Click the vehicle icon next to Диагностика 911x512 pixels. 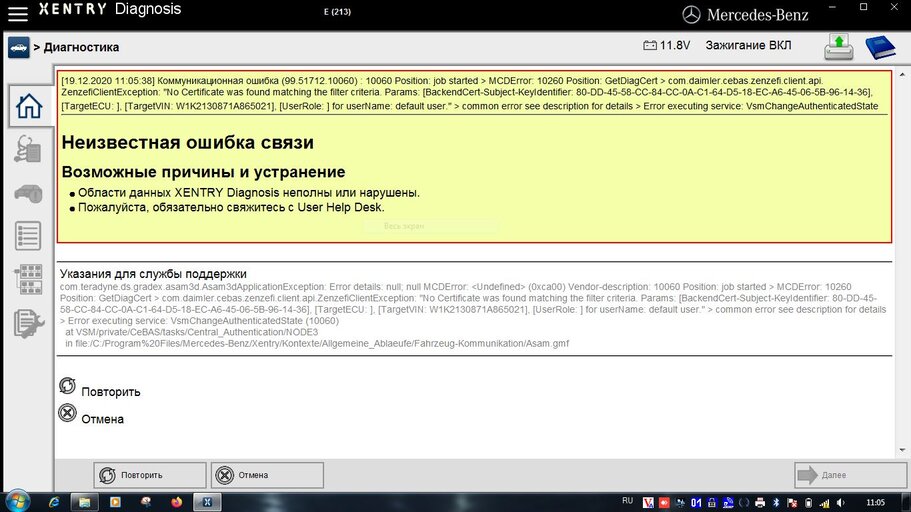point(19,47)
